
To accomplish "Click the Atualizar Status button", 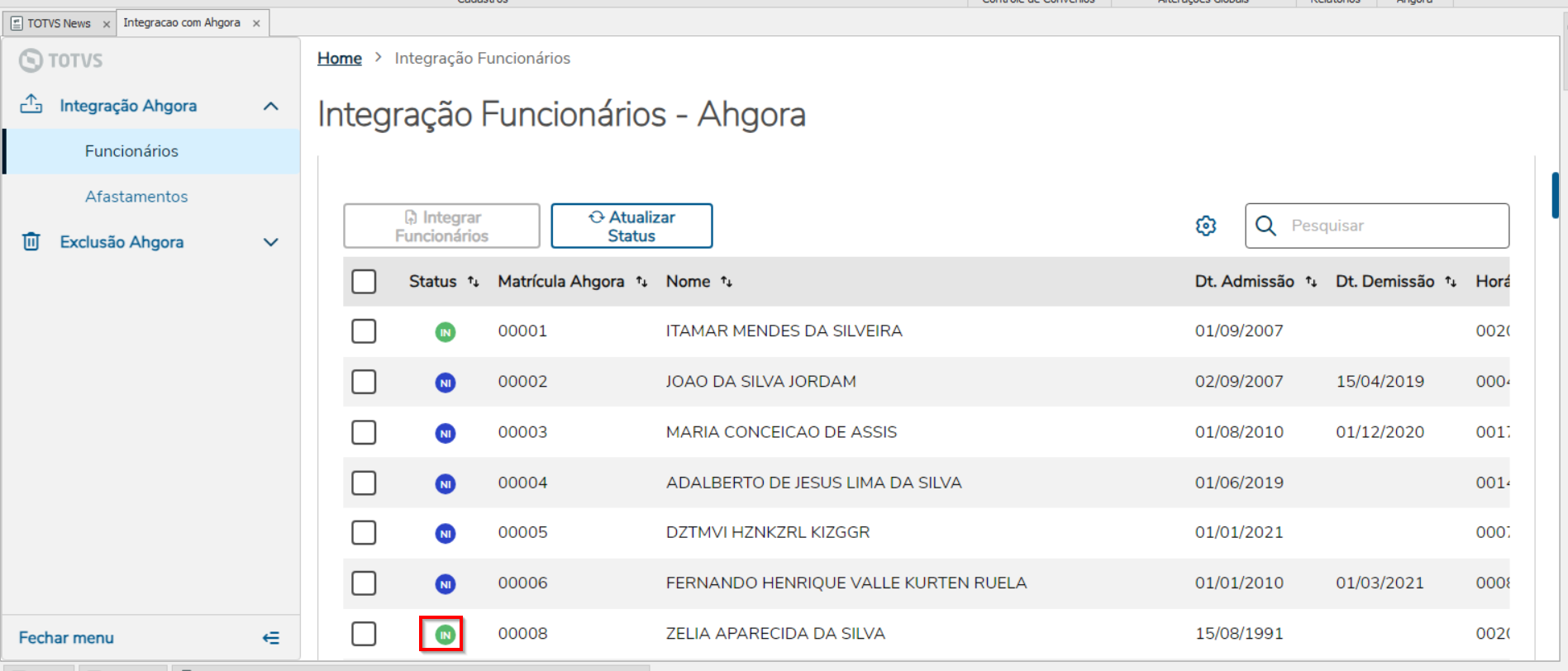I will 631,226.
